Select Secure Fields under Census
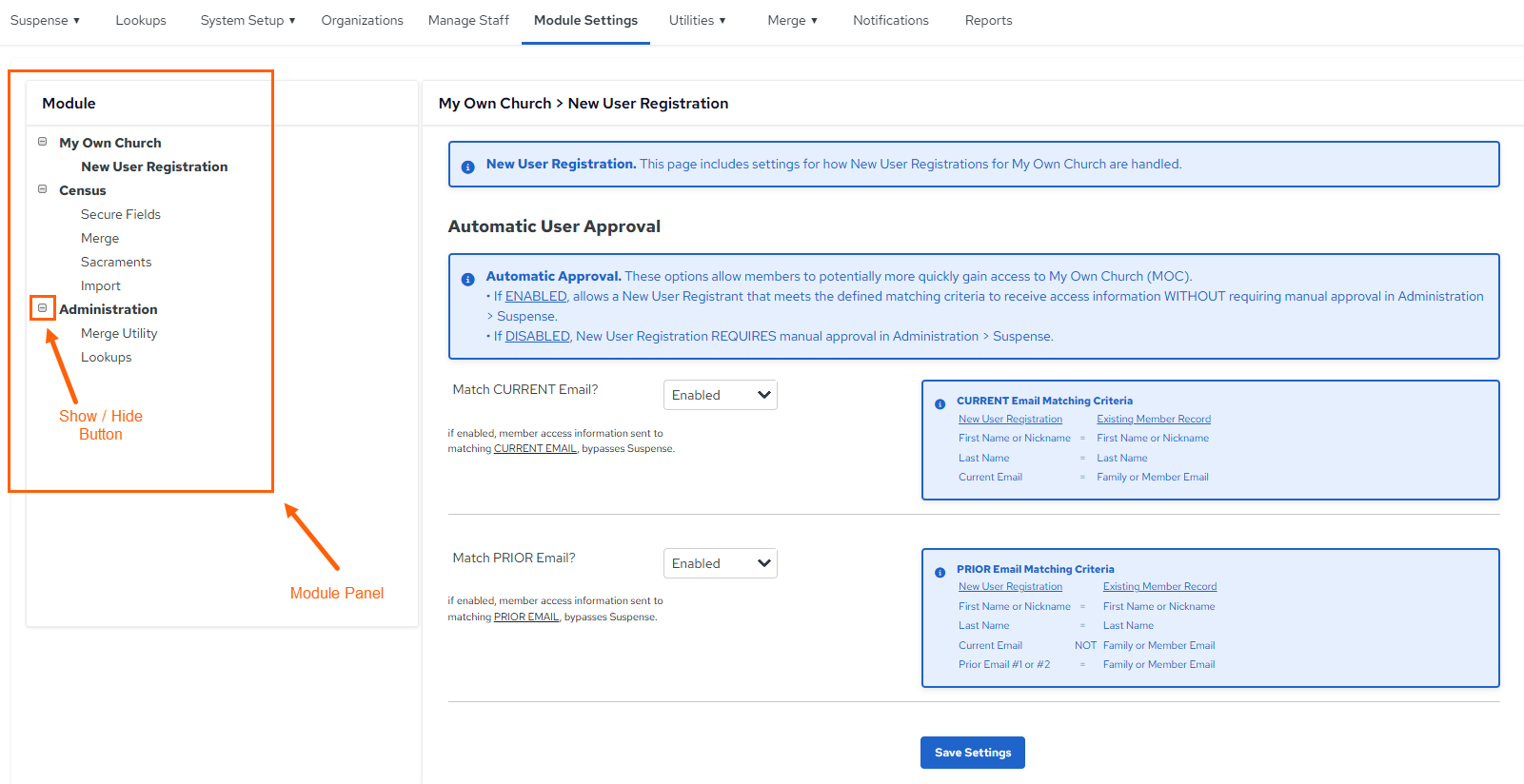The height and width of the screenshot is (784, 1524). point(121,214)
